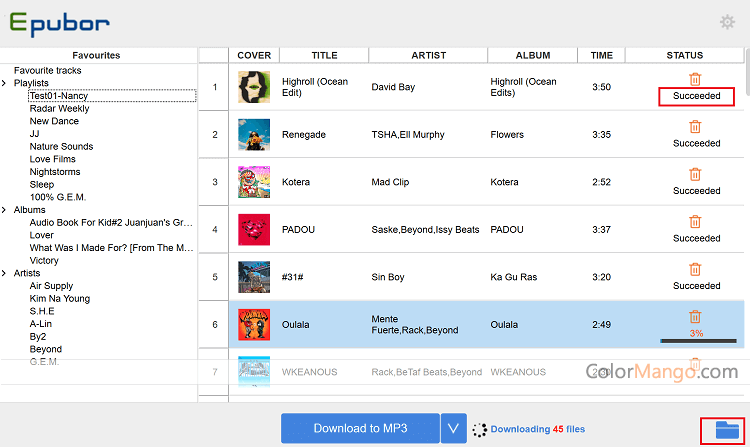The image size is (750, 447).
Task: Open the settings gear icon
Action: (727, 22)
